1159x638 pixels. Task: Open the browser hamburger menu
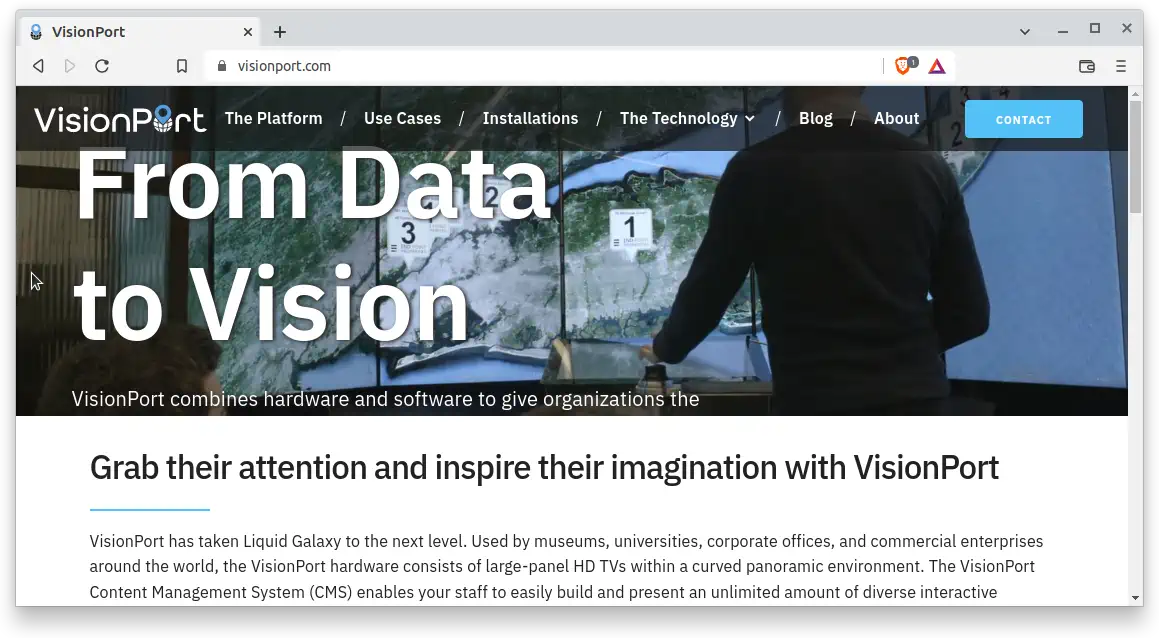[1121, 67]
